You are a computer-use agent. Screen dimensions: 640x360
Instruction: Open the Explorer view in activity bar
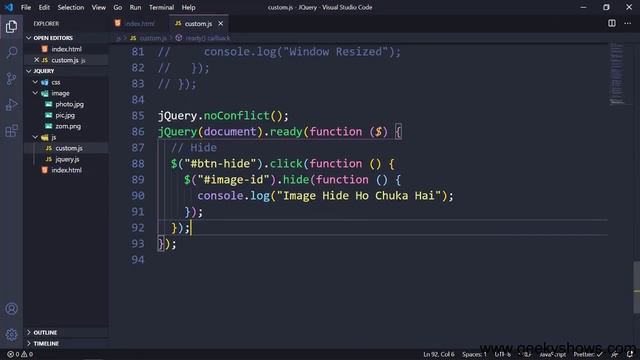11,27
